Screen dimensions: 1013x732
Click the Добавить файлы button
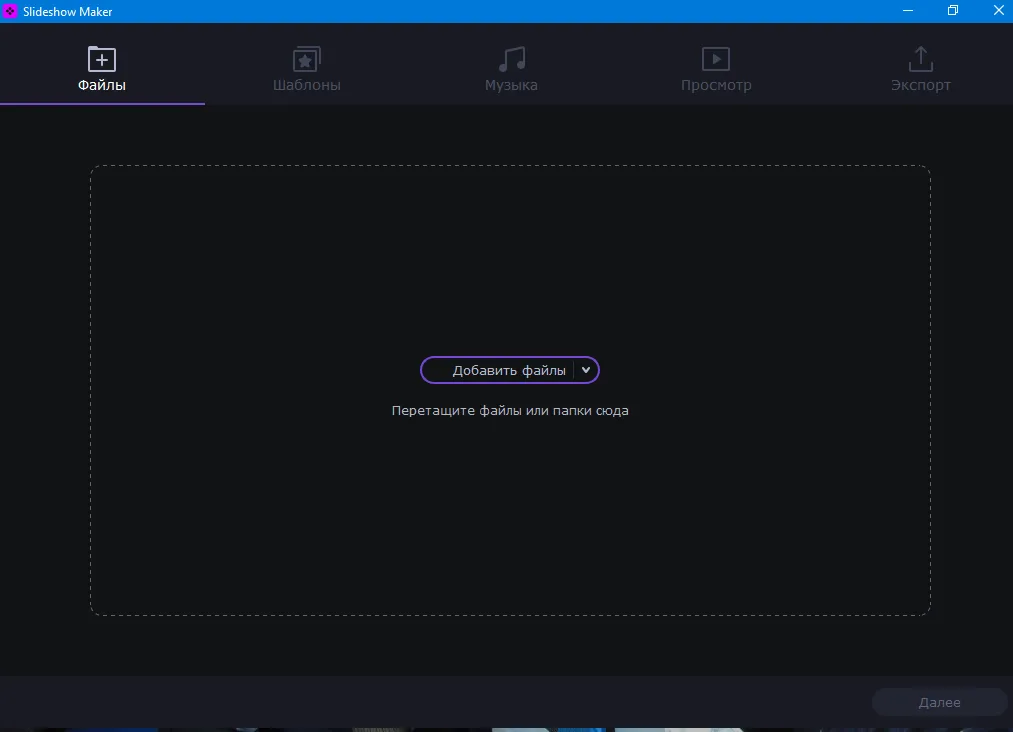pyautogui.click(x=500, y=370)
